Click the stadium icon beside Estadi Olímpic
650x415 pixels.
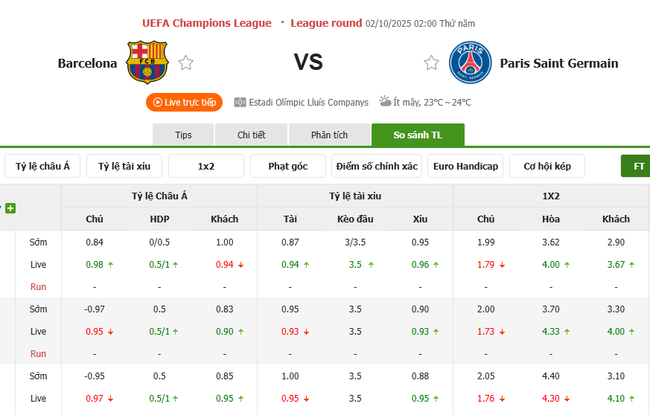(240, 102)
